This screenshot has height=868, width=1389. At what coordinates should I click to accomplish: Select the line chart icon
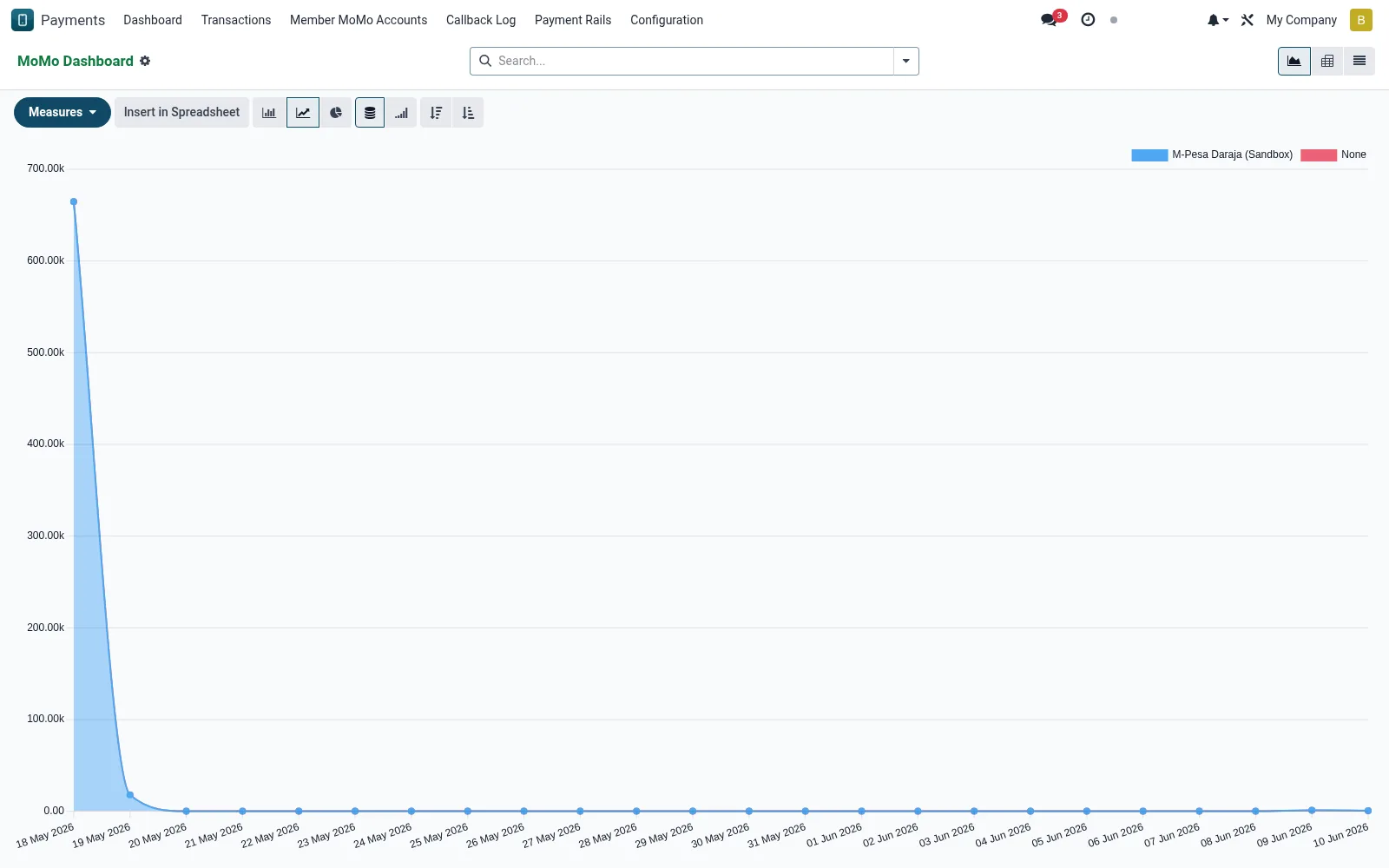pos(303,113)
